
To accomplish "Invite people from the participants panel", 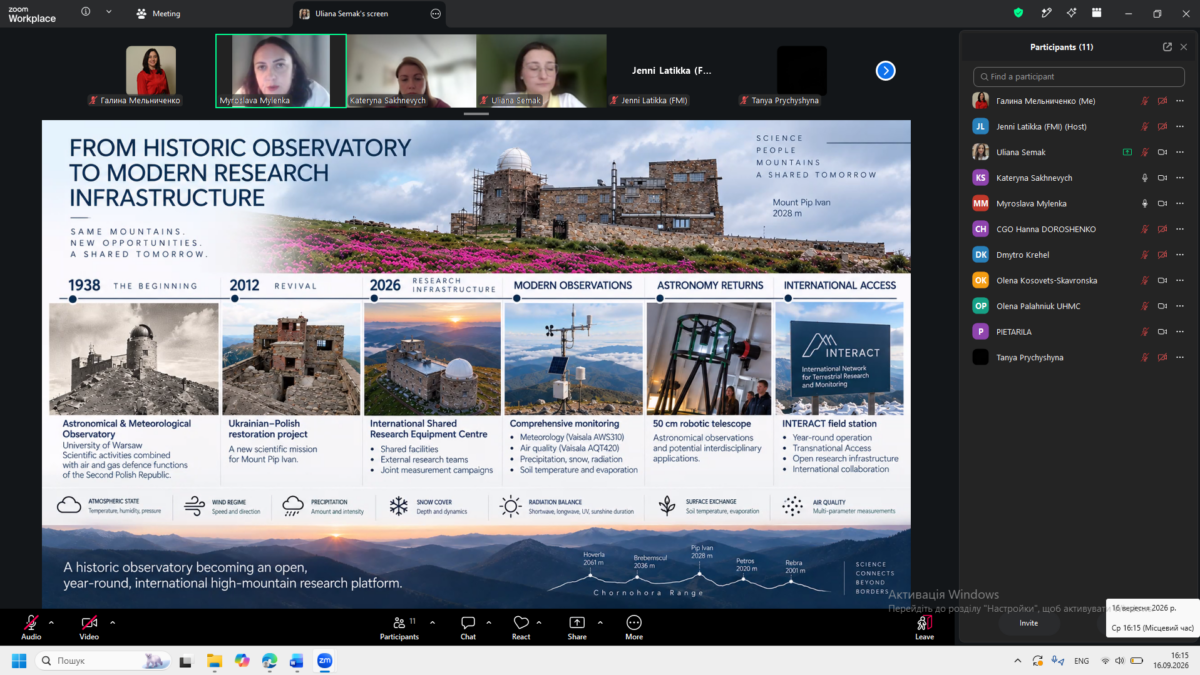I will (x=1028, y=623).
